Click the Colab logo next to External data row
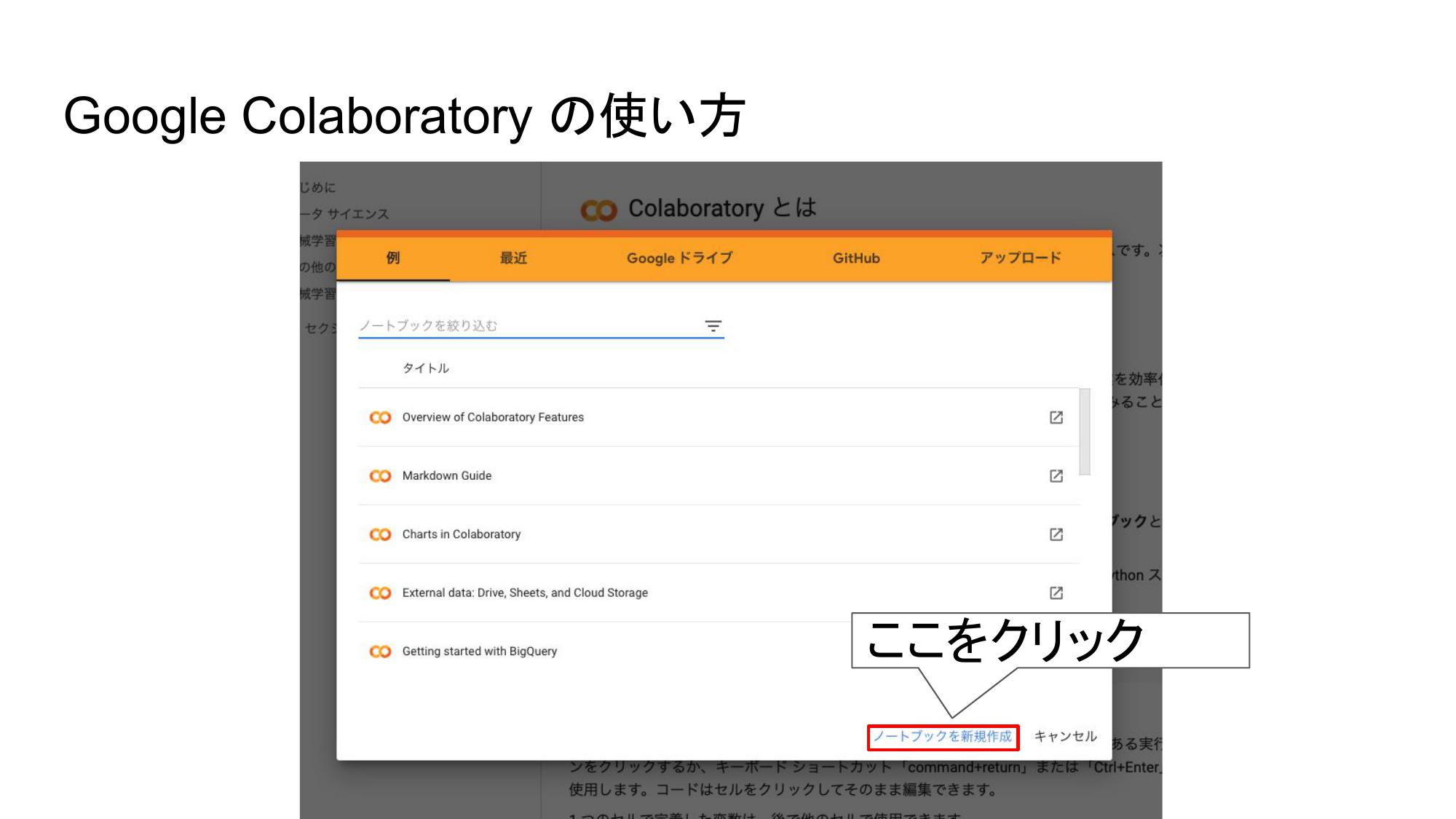 [x=380, y=593]
